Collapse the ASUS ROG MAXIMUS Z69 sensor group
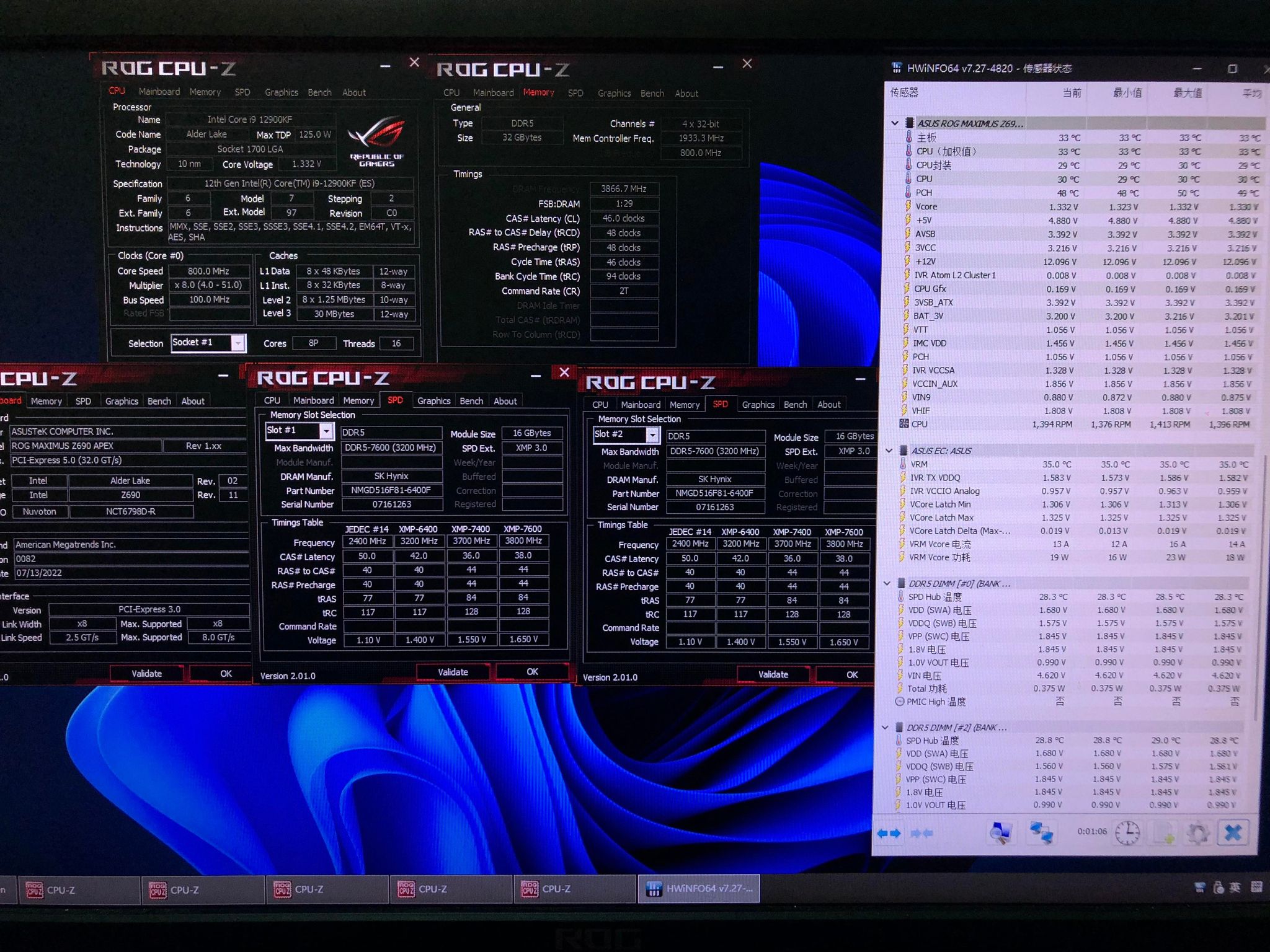Viewport: 1270px width, 952px height. (895, 123)
